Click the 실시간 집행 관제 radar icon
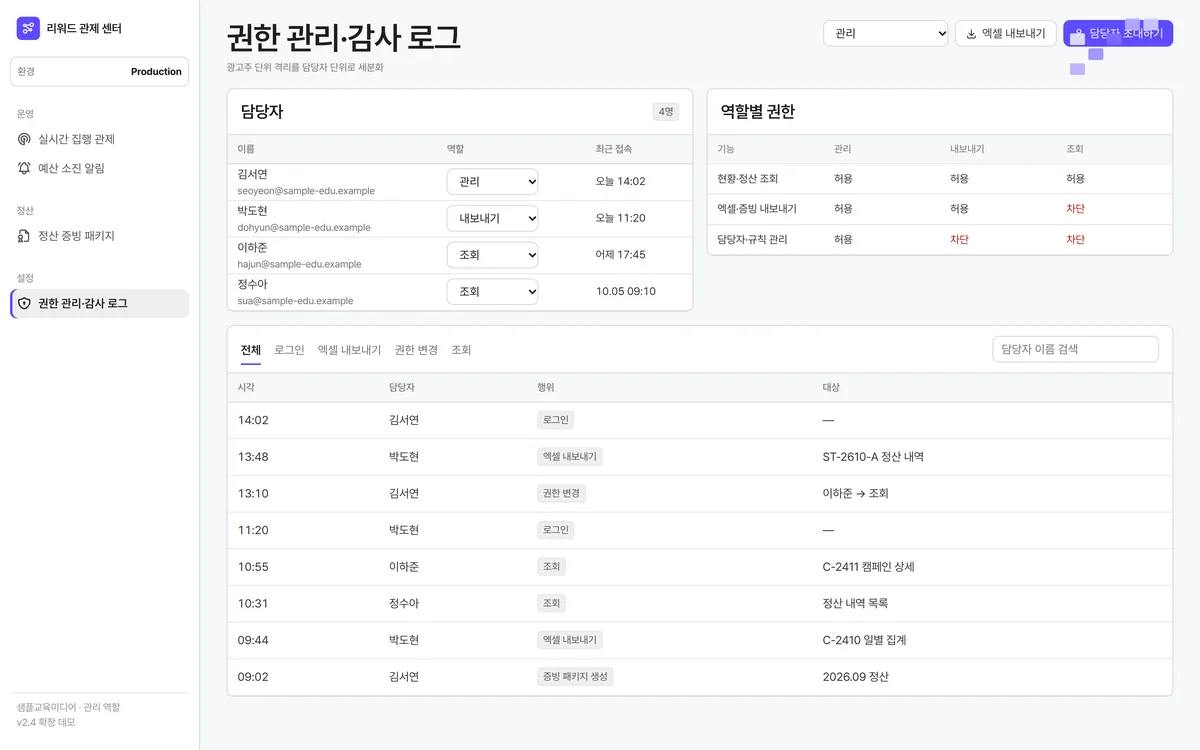Image resolution: width=1200 pixels, height=750 pixels. pos(25,139)
